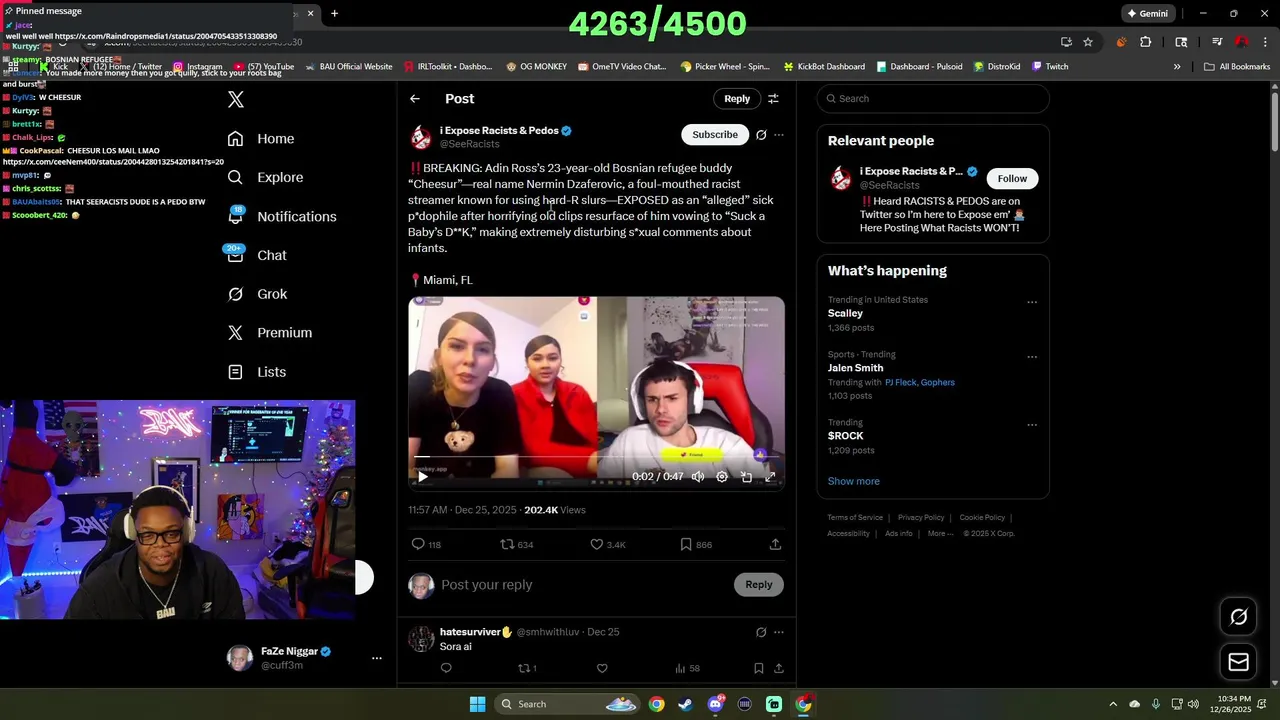The image size is (1280, 720).
Task: Expand the video to fullscreen
Action: pyautogui.click(x=770, y=477)
